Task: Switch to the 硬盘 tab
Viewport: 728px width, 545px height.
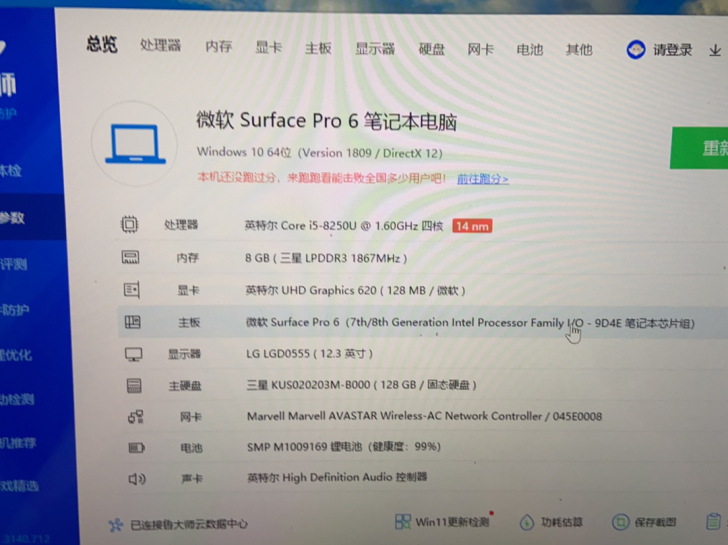Action: coord(432,49)
